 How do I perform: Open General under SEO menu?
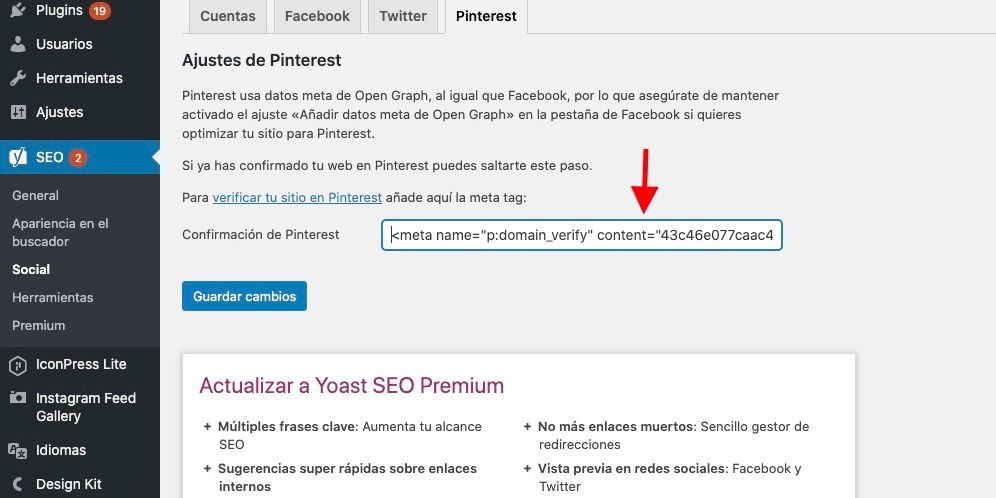point(36,196)
